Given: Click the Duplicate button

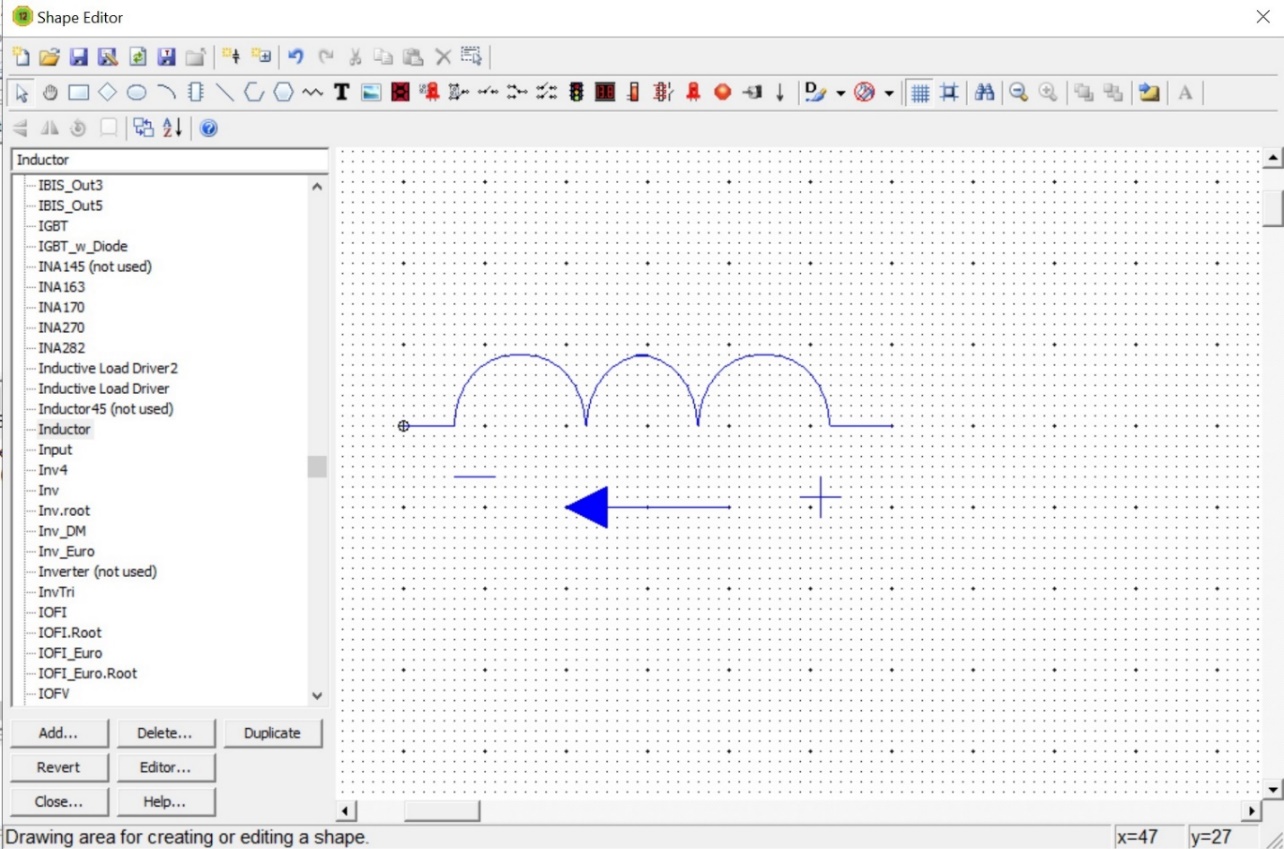Looking at the screenshot, I should pyautogui.click(x=272, y=733).
